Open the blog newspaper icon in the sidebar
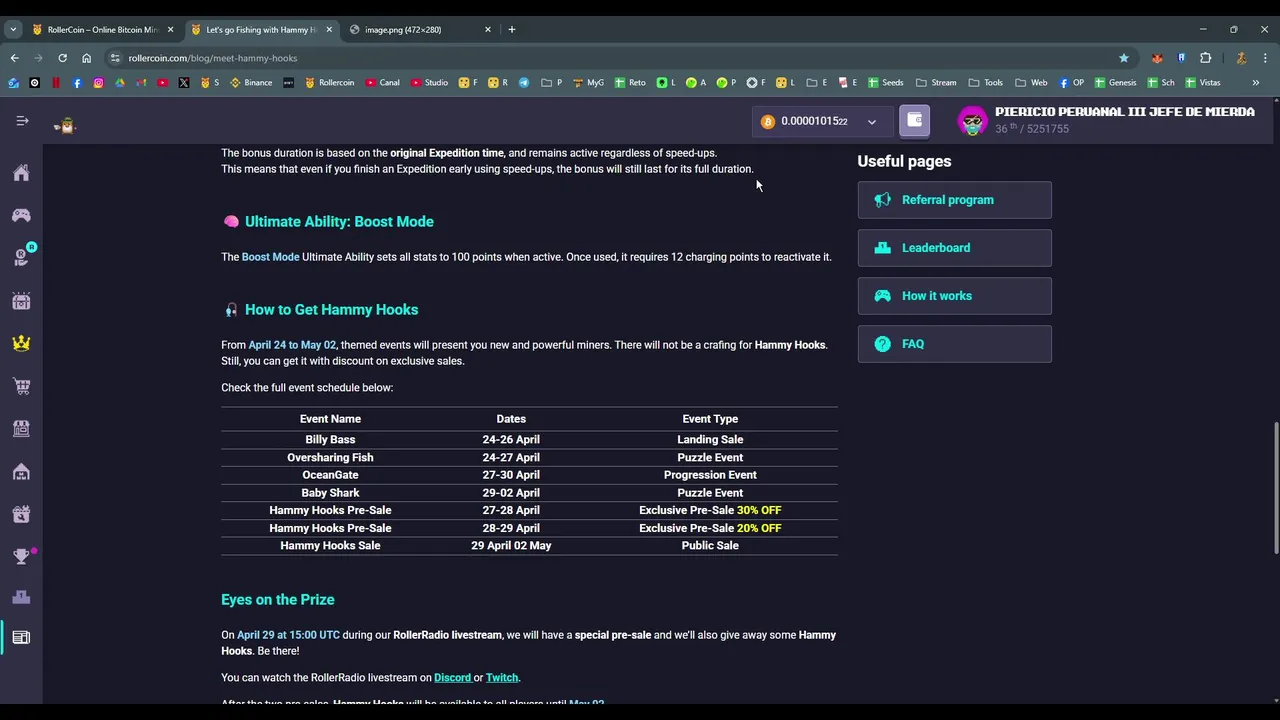Image resolution: width=1280 pixels, height=720 pixels. [21, 637]
